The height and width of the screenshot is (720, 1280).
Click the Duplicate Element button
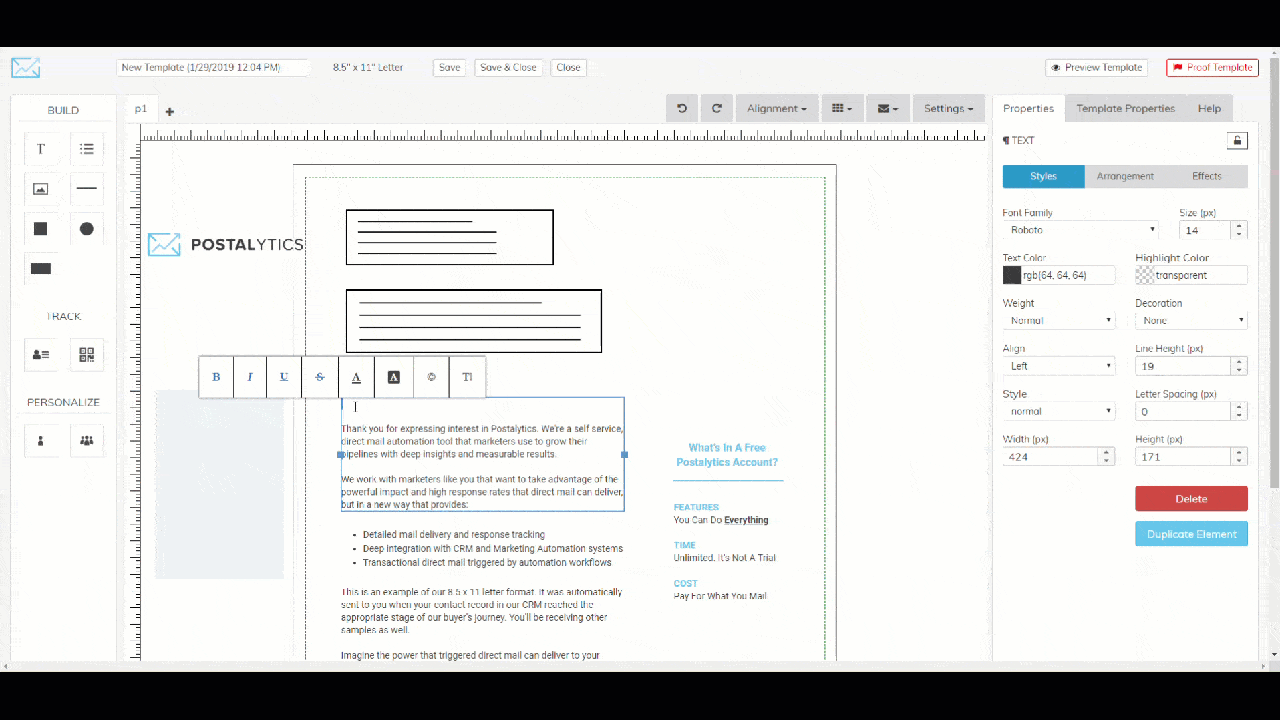1191,533
